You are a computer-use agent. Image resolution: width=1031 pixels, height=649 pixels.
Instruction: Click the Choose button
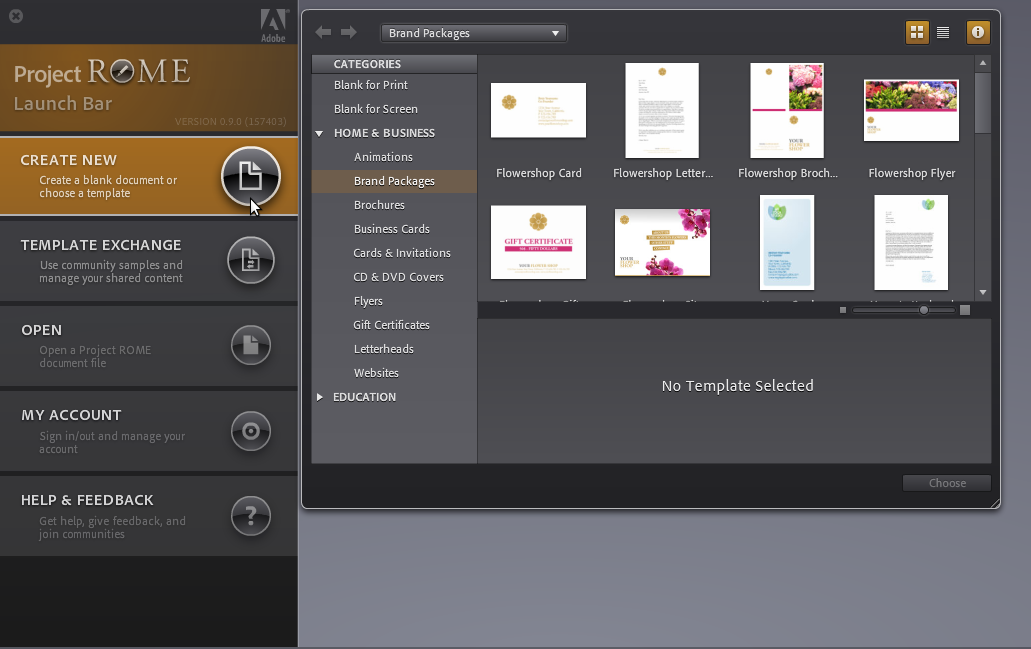[947, 483]
